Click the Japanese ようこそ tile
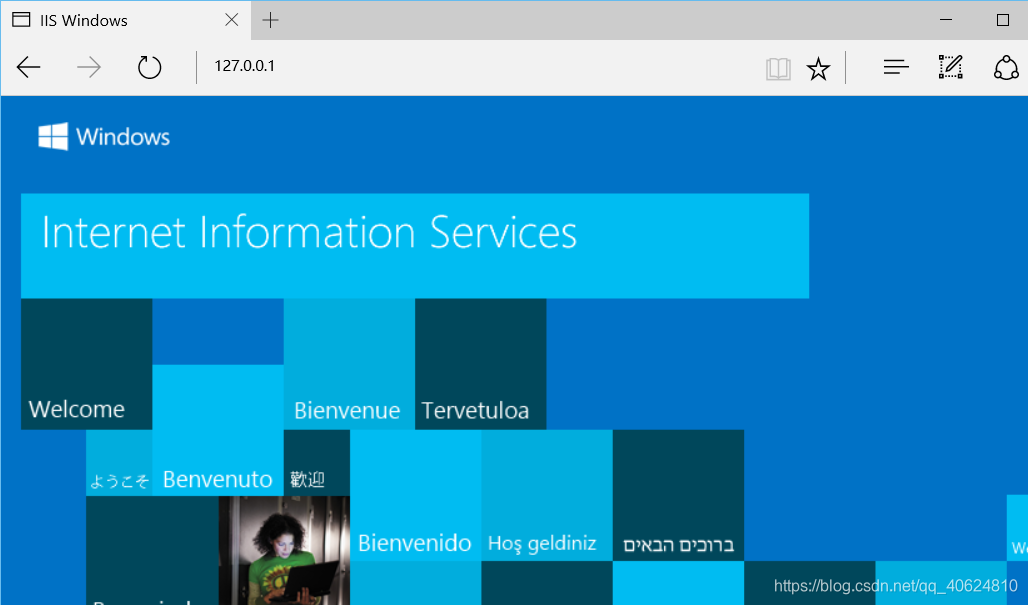Screen dimensions: 1028x605 pos(119,463)
